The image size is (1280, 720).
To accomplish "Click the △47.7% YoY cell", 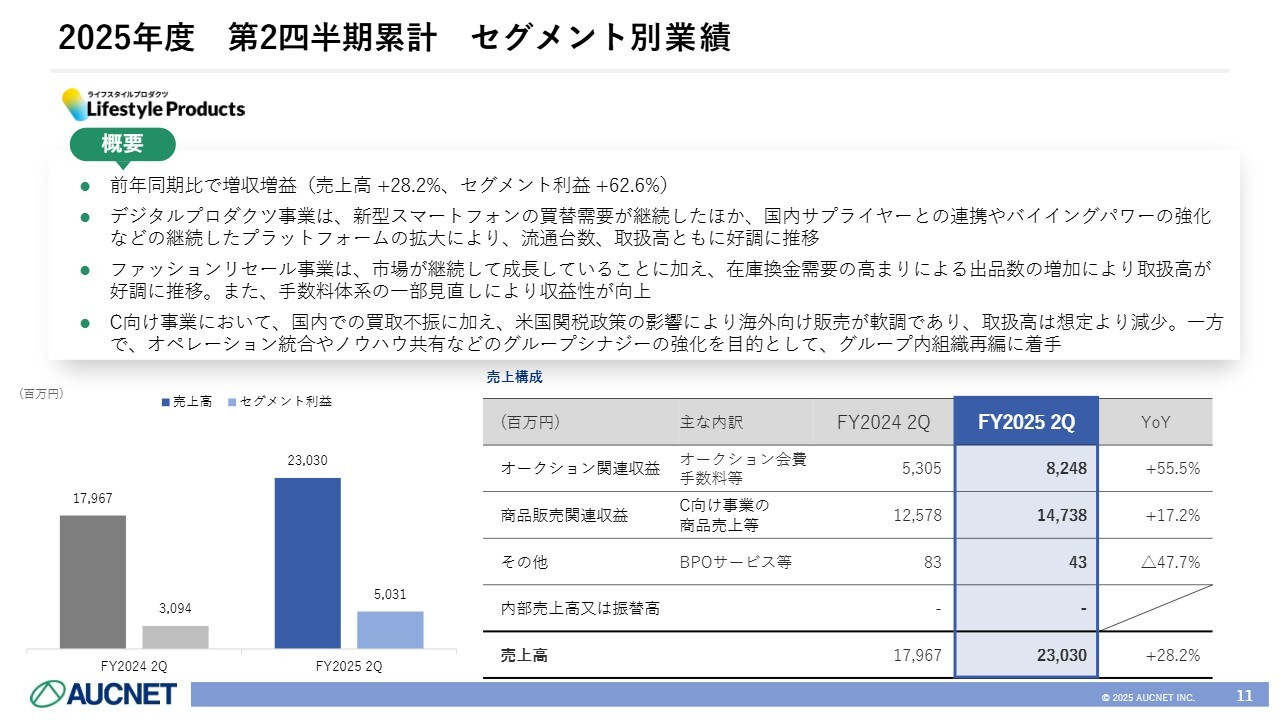I will pyautogui.click(x=1170, y=562).
